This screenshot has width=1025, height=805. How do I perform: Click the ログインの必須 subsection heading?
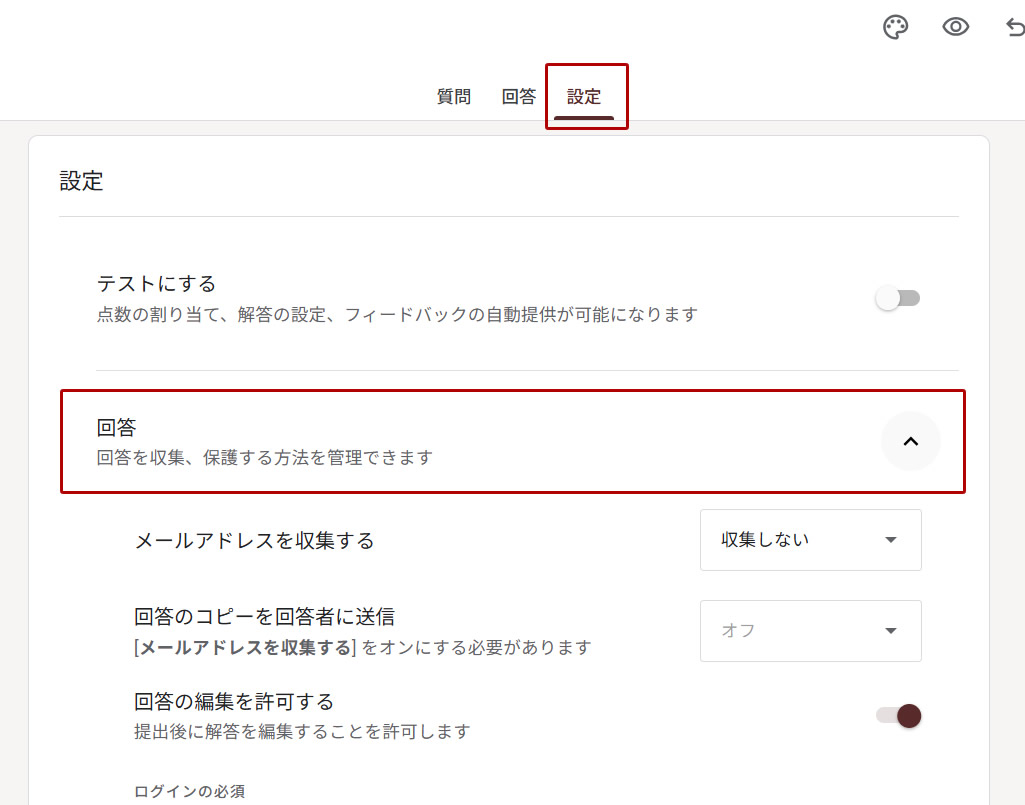(x=189, y=791)
